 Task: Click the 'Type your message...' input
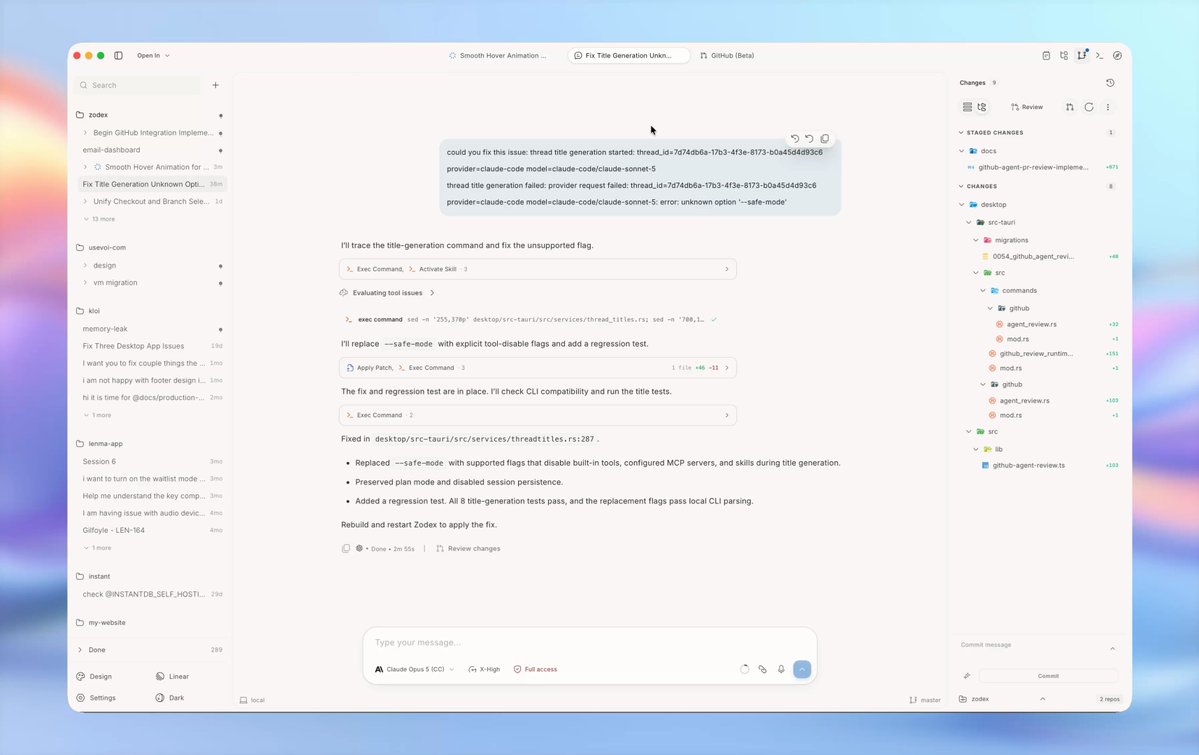[589, 643]
